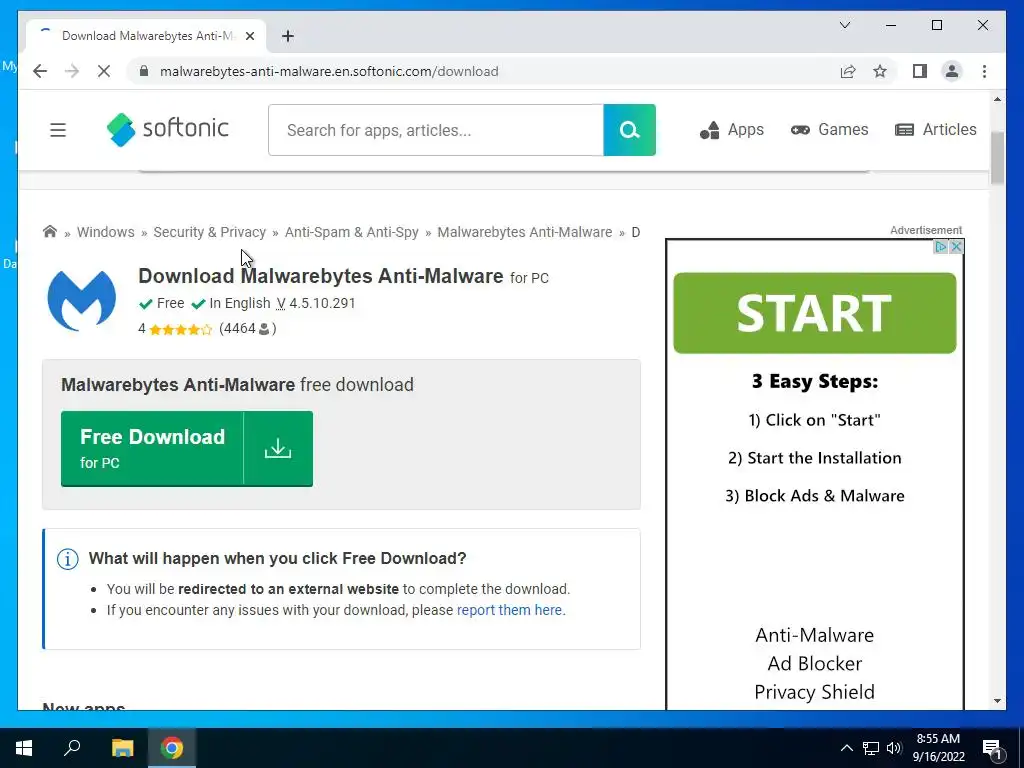Viewport: 1024px width, 768px height.
Task: Click Chrome taskbar icon
Action: tap(172, 748)
